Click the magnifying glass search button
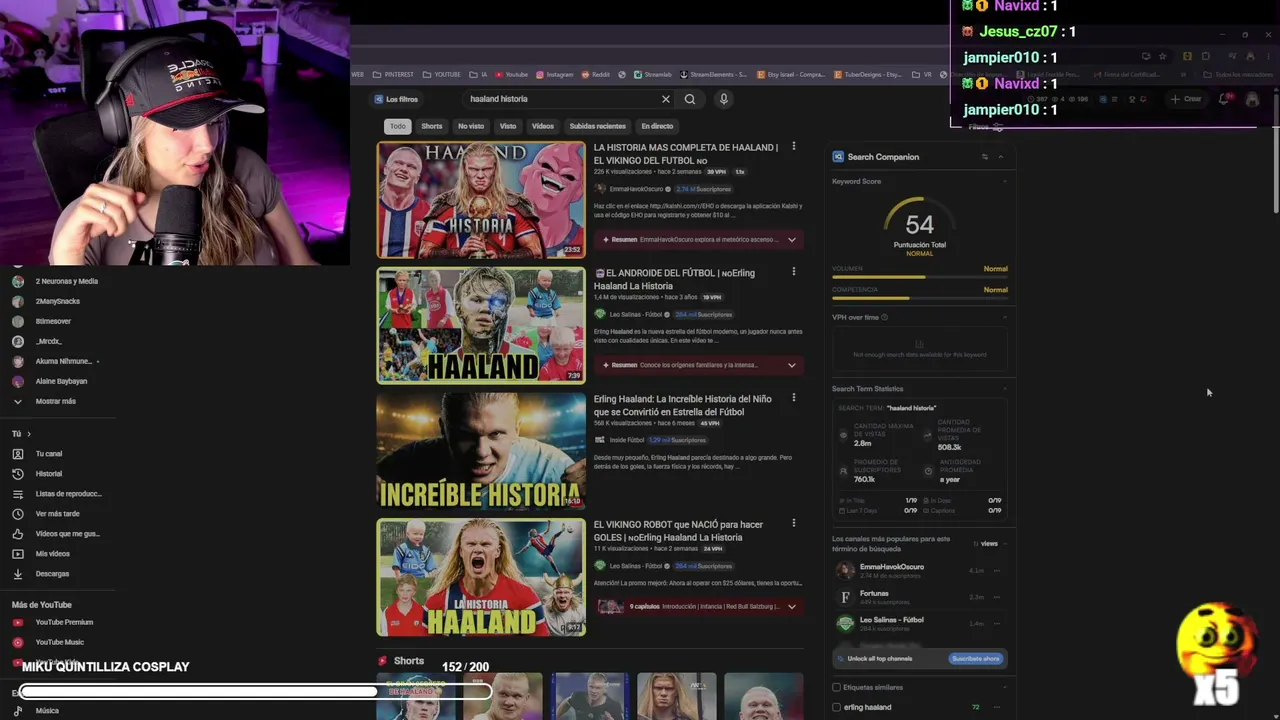 [x=690, y=99]
